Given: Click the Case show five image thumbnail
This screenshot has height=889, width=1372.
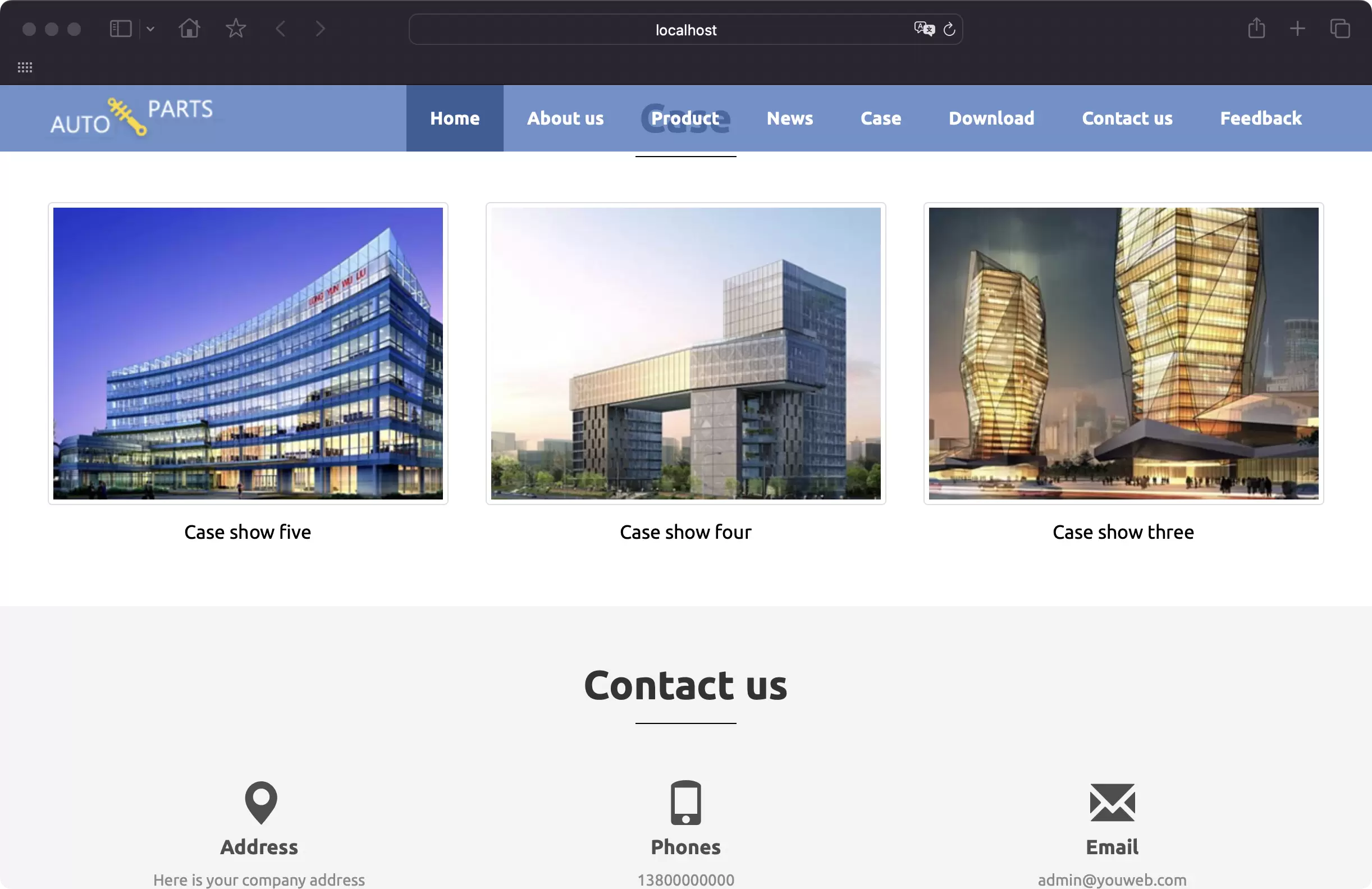Looking at the screenshot, I should (x=248, y=353).
